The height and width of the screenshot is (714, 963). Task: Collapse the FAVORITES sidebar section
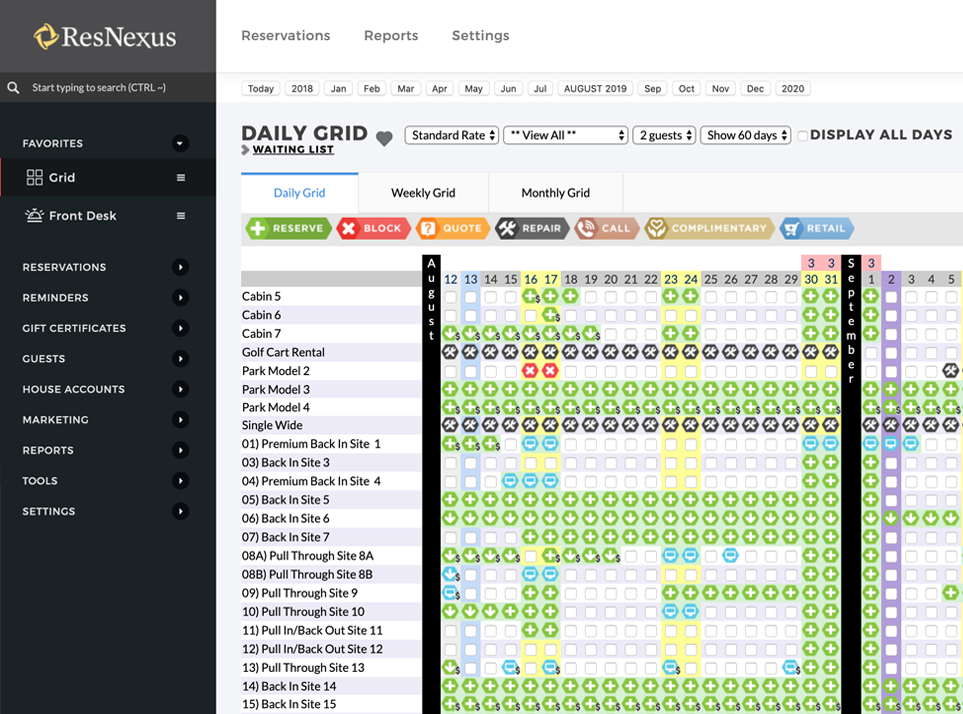pos(180,143)
